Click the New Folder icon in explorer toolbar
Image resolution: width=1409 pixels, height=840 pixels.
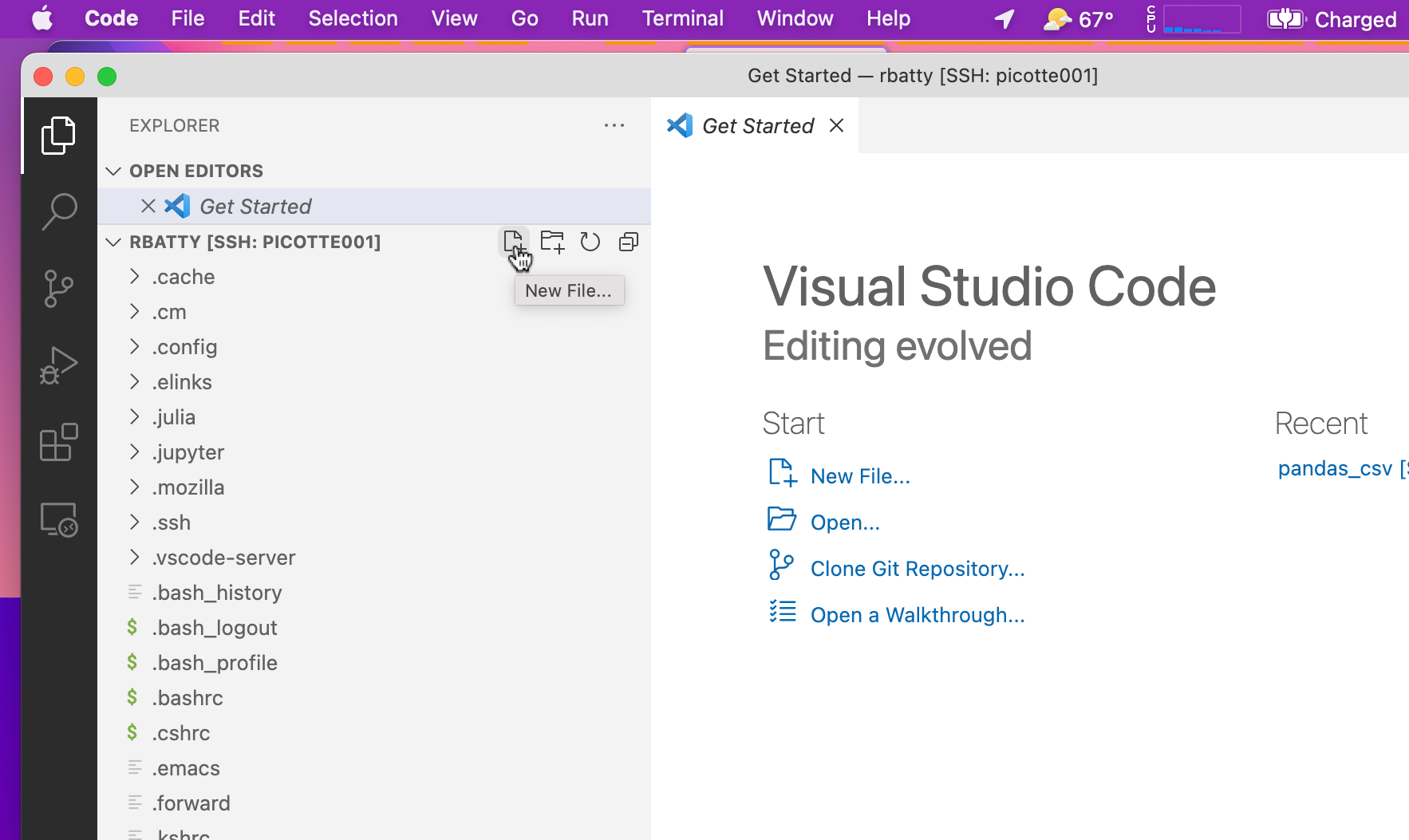pyautogui.click(x=552, y=242)
